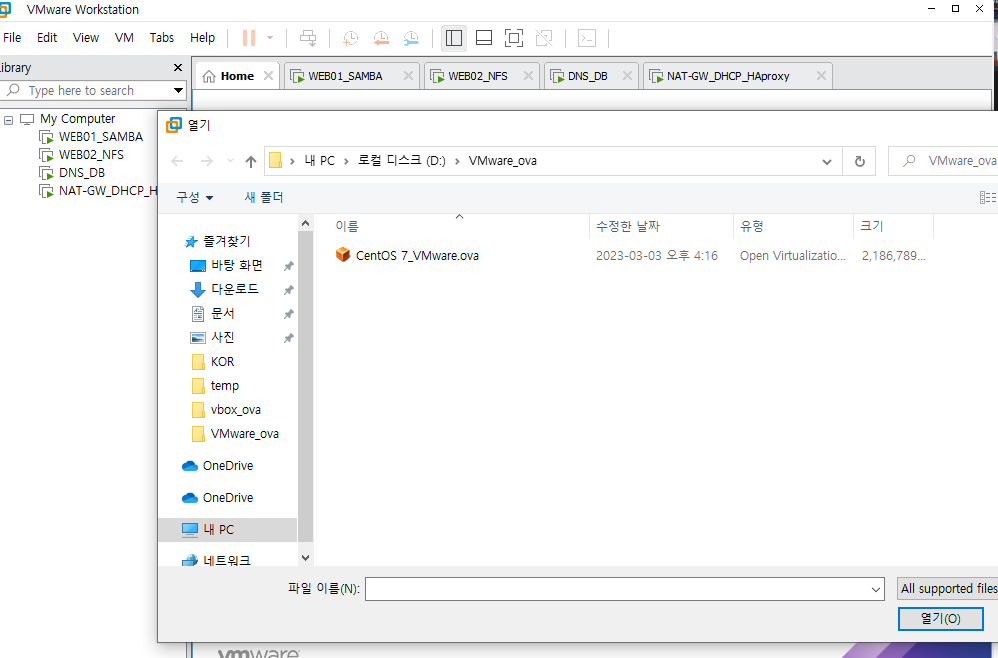The width and height of the screenshot is (998, 658).
Task: Open the recent locations chevron in dialog
Action: (230, 161)
